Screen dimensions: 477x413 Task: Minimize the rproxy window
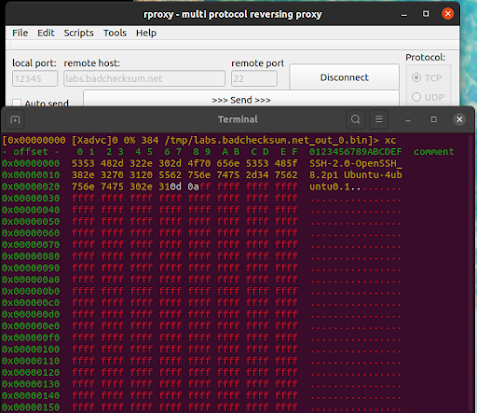point(404,14)
